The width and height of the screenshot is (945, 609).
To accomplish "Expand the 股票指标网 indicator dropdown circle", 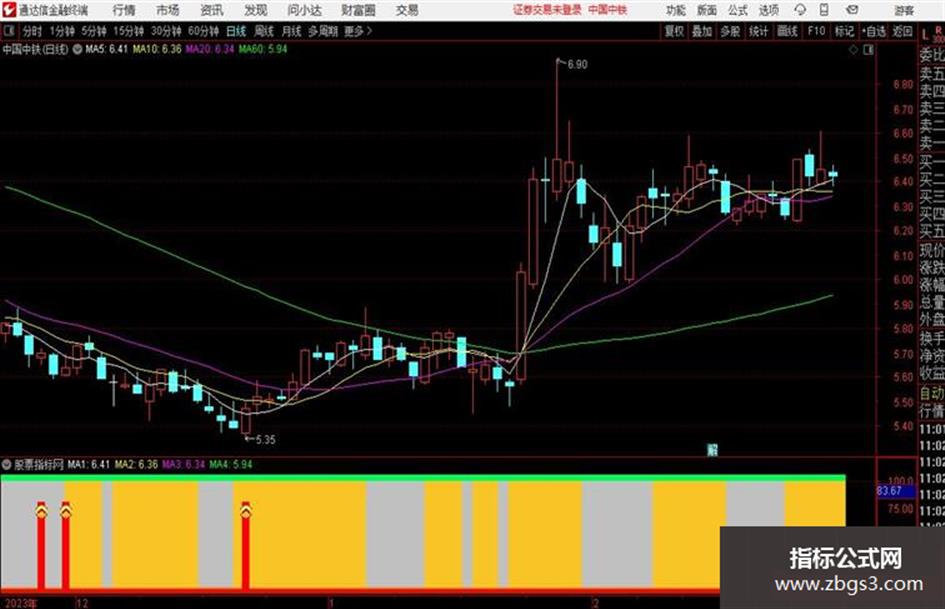I will (7, 464).
